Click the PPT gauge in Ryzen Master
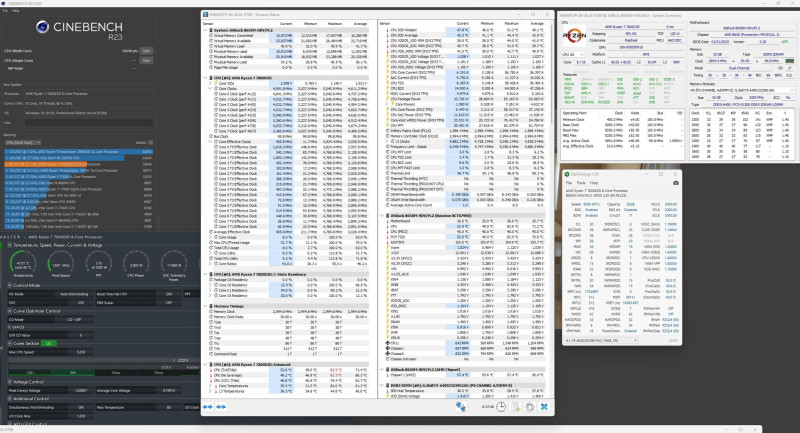Image resolution: width=800 pixels, height=433 pixels. click(x=98, y=263)
